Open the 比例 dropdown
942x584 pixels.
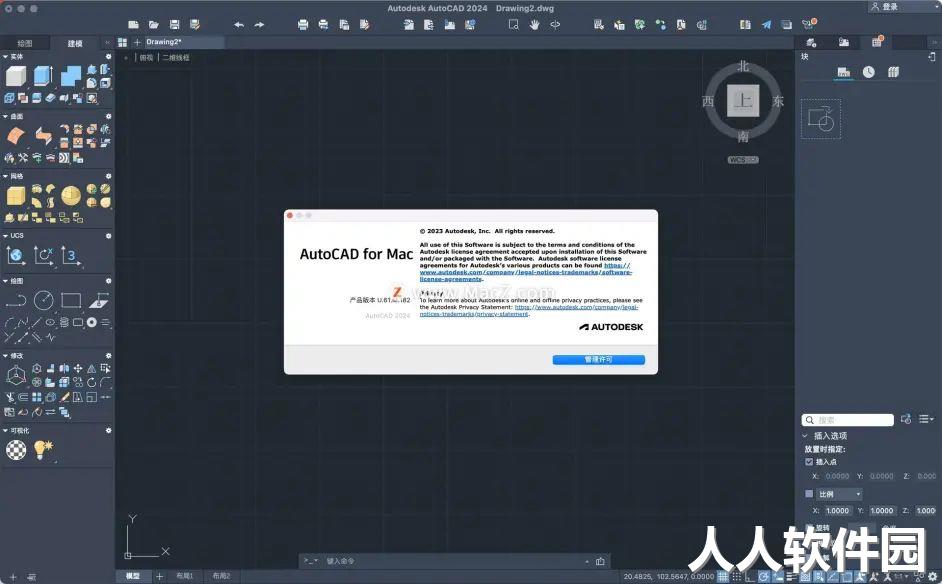tap(840, 494)
